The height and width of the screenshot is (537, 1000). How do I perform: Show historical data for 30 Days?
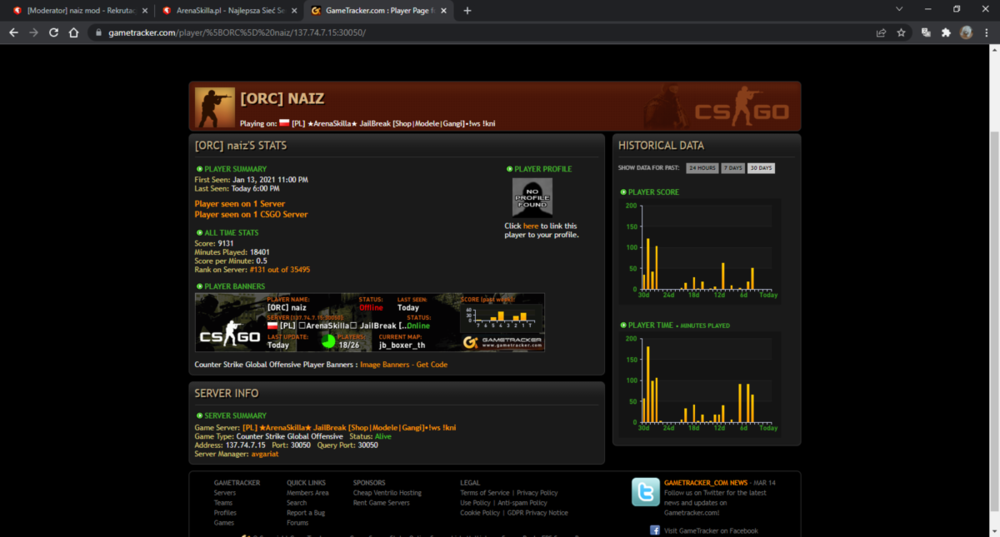click(x=761, y=168)
